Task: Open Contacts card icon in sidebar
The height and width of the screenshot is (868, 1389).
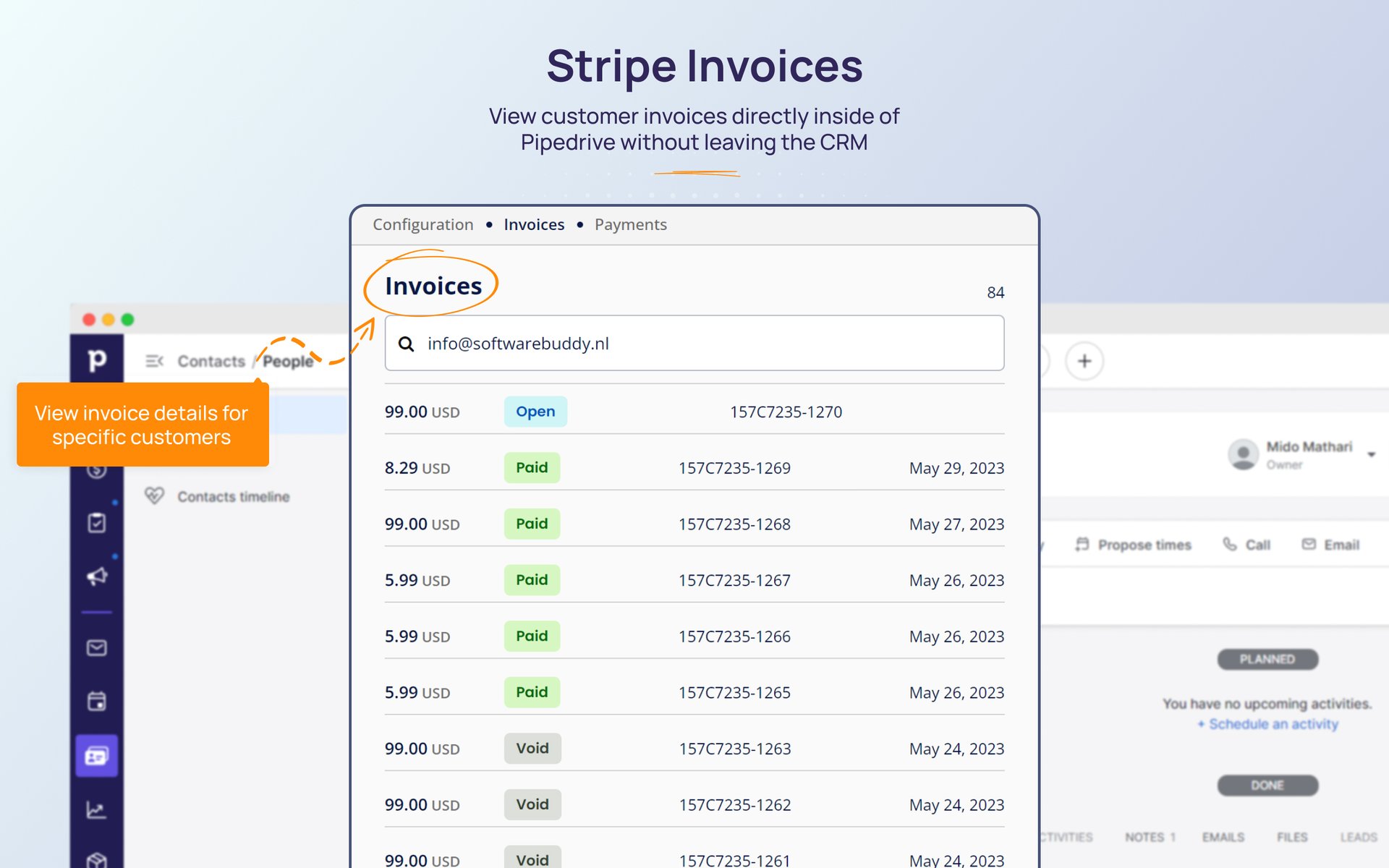Action: [x=96, y=757]
